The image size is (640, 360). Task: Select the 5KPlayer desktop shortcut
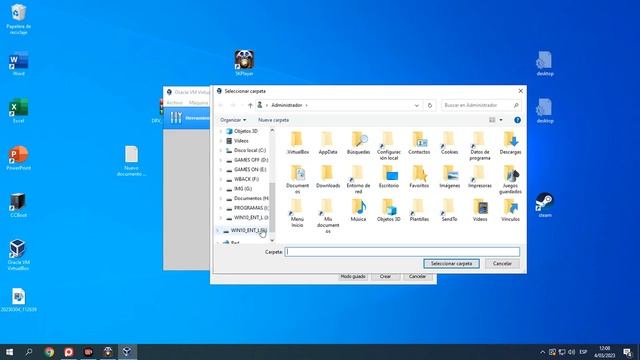click(x=244, y=63)
